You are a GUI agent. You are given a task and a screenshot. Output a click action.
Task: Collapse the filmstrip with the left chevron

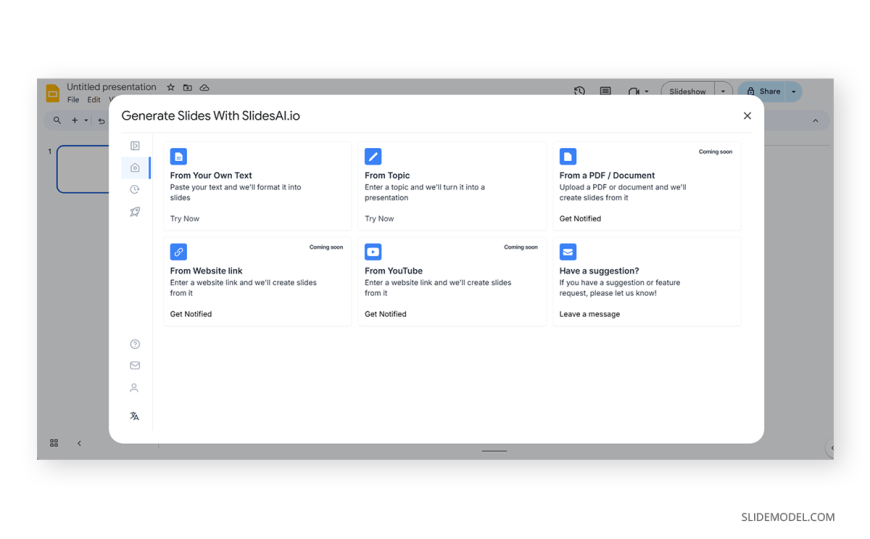[x=79, y=443]
